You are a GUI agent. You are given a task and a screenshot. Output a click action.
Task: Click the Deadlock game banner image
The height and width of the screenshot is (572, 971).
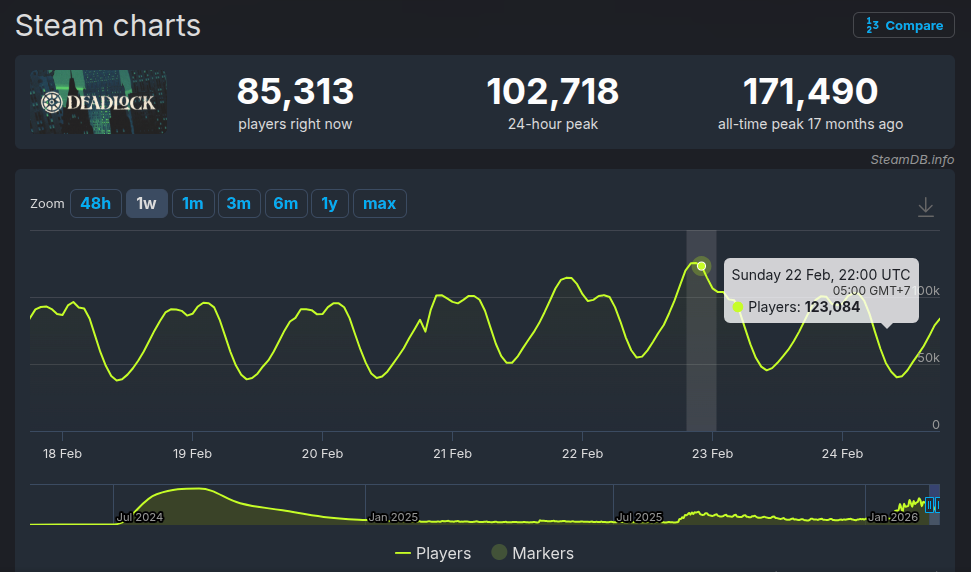pos(98,102)
